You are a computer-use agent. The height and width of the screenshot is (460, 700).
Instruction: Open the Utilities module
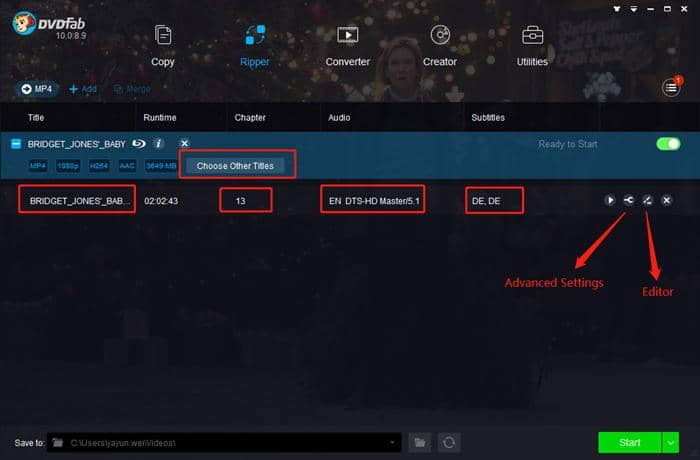tap(532, 46)
